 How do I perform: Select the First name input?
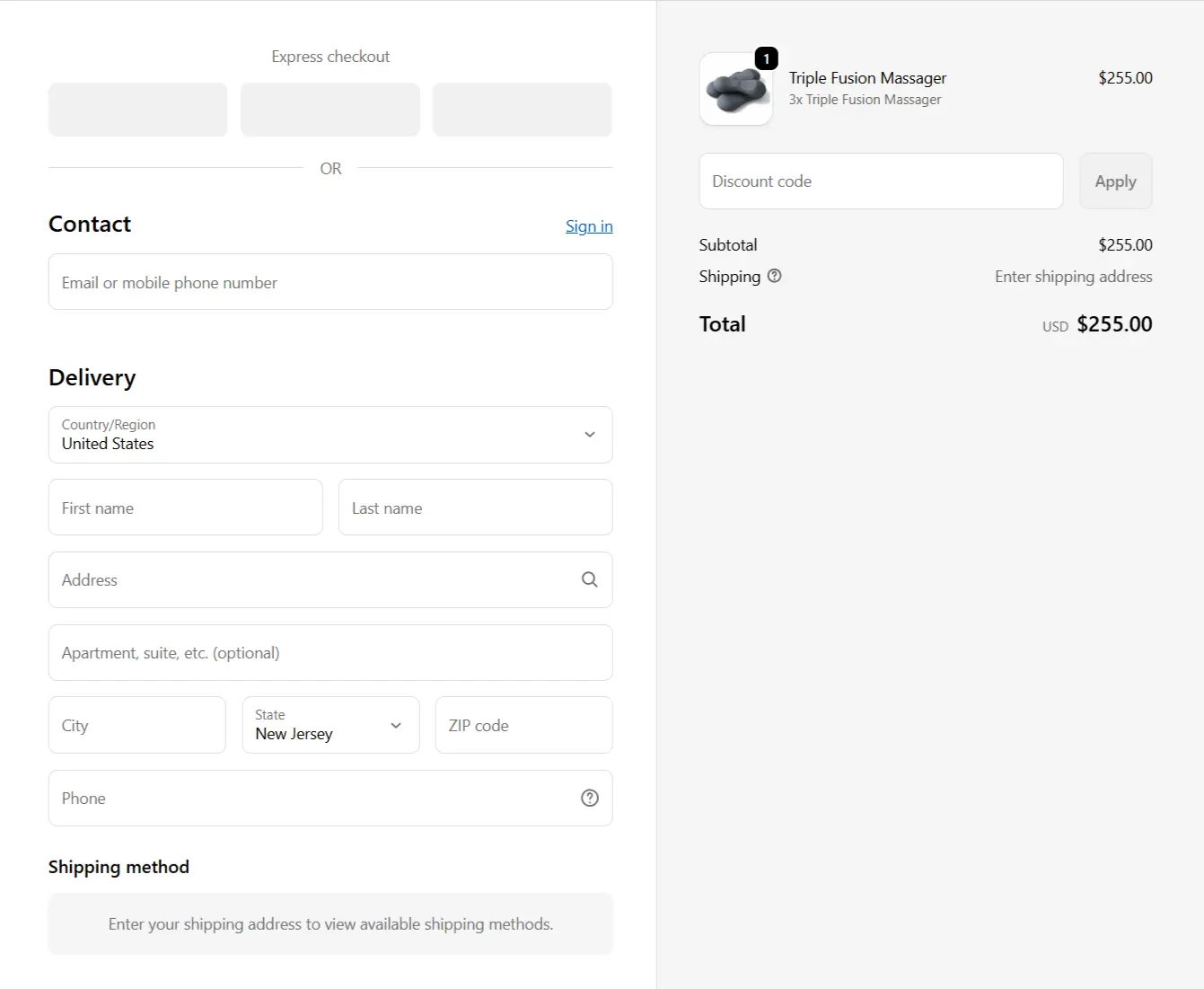pos(185,508)
